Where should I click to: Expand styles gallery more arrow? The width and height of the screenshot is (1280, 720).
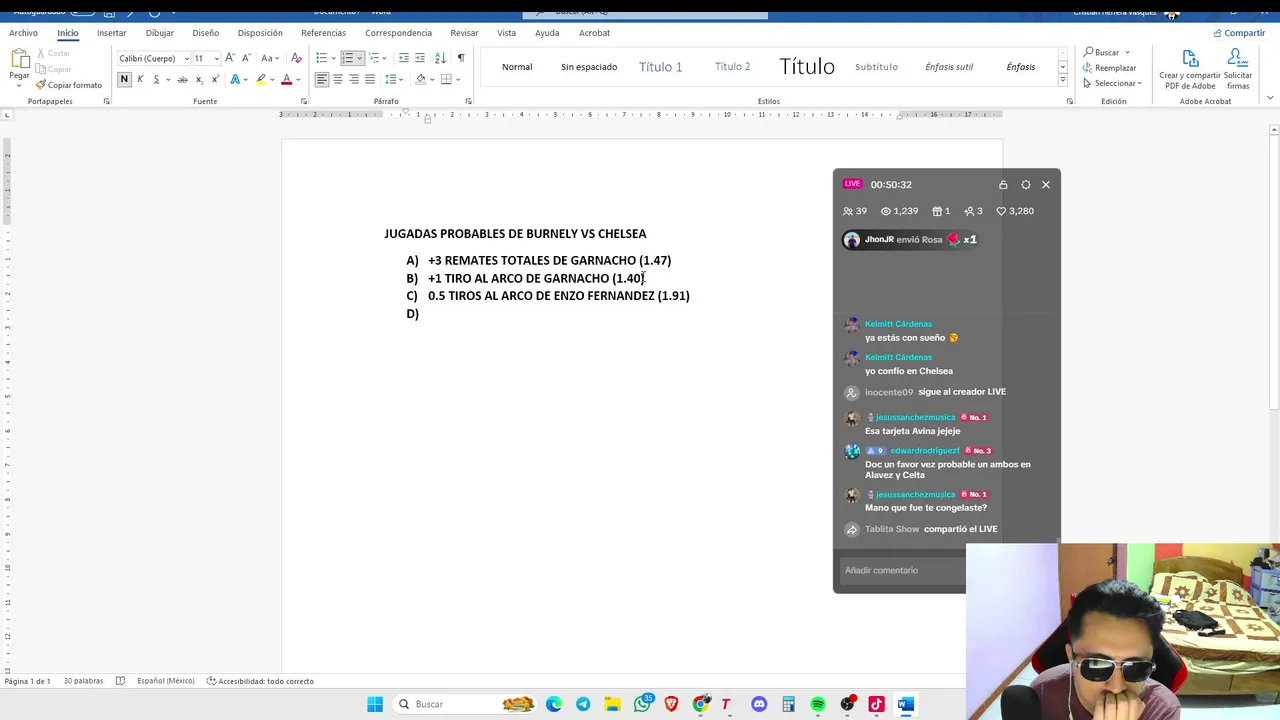(x=1062, y=80)
